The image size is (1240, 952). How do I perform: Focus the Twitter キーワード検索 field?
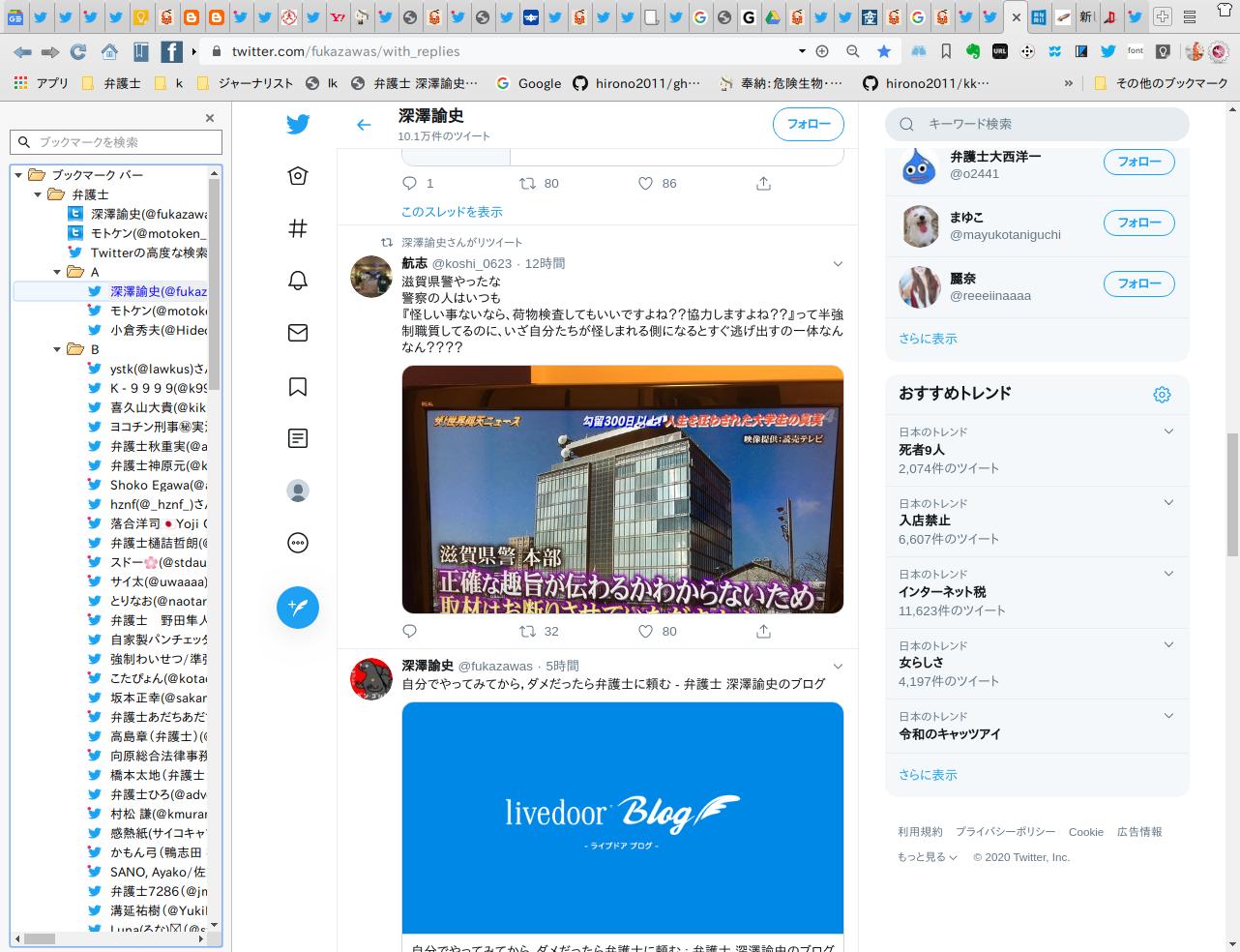click(1037, 124)
